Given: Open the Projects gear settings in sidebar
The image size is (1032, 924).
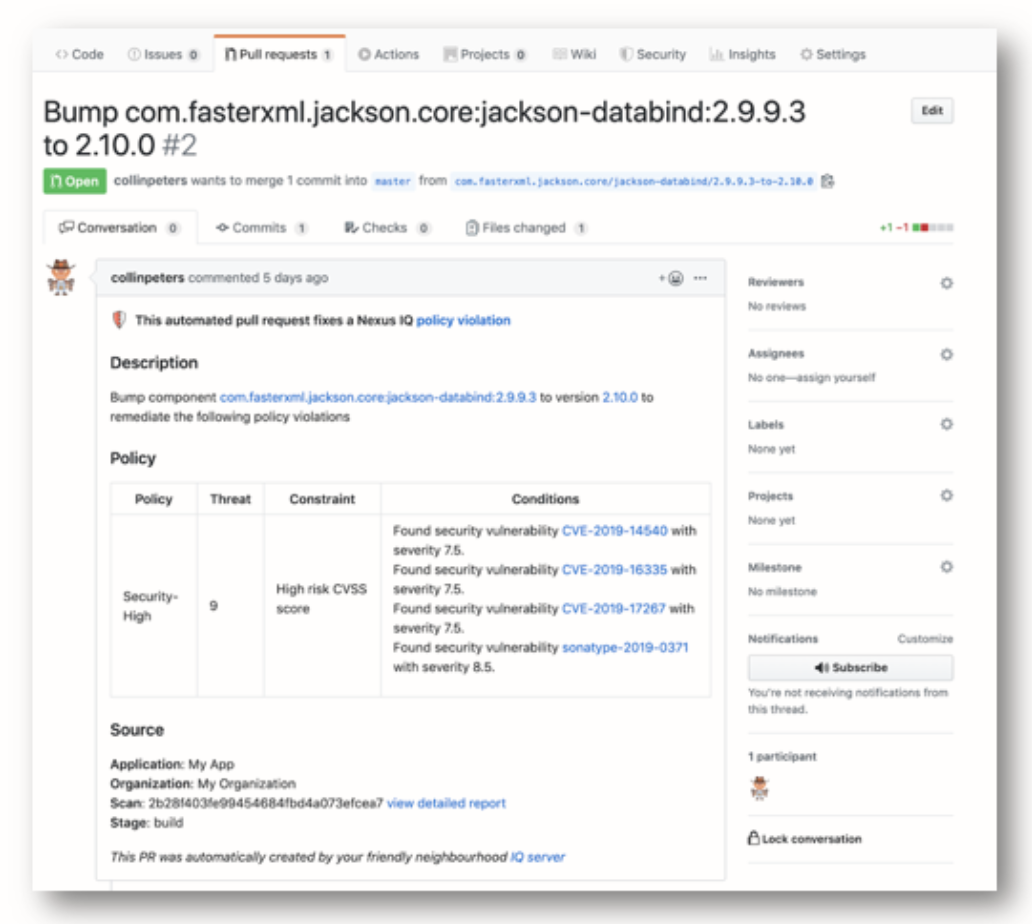Looking at the screenshot, I should tap(946, 496).
